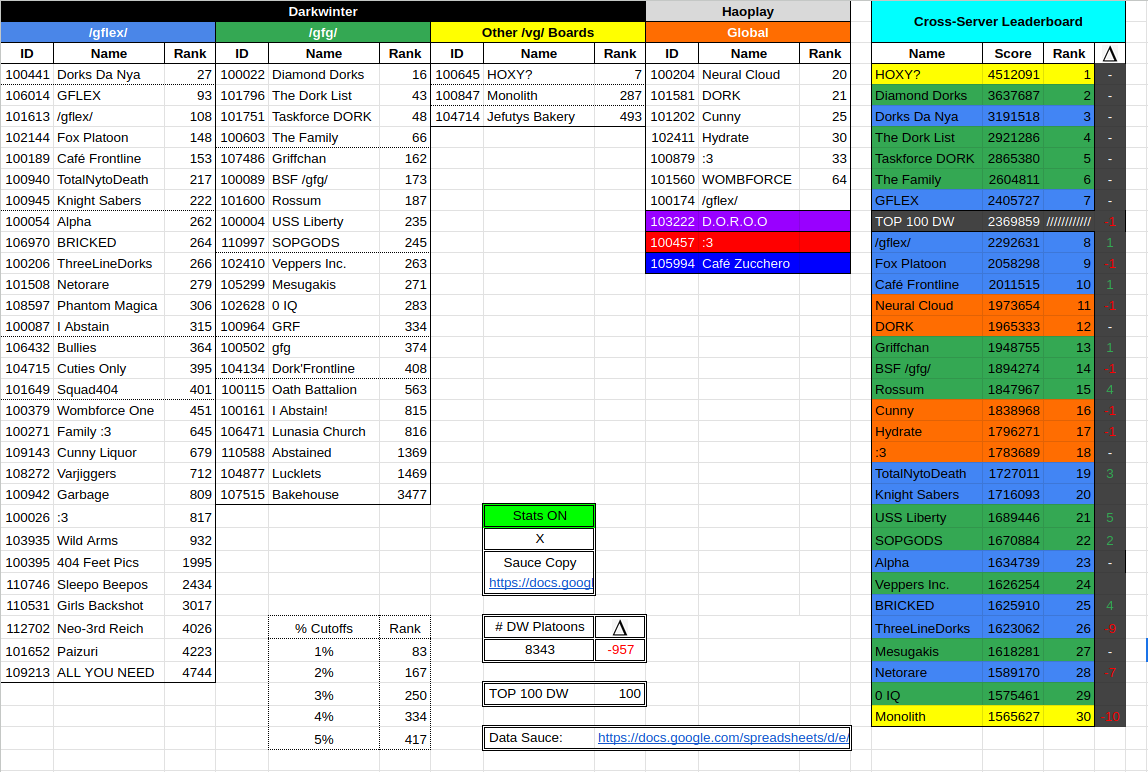The height and width of the screenshot is (772, 1148).
Task: Select the 5% cutoff cell
Action: [x=324, y=739]
